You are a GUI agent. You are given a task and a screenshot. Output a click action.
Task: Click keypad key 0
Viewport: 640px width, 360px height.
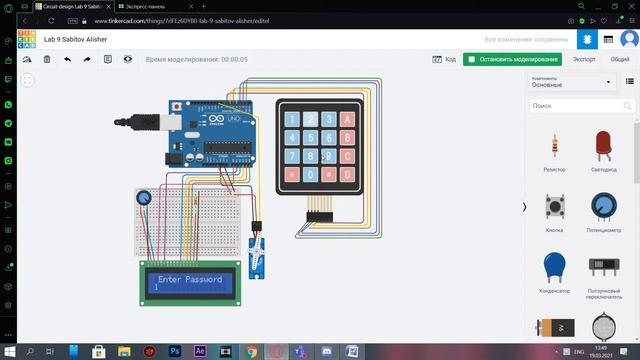pyautogui.click(x=311, y=175)
